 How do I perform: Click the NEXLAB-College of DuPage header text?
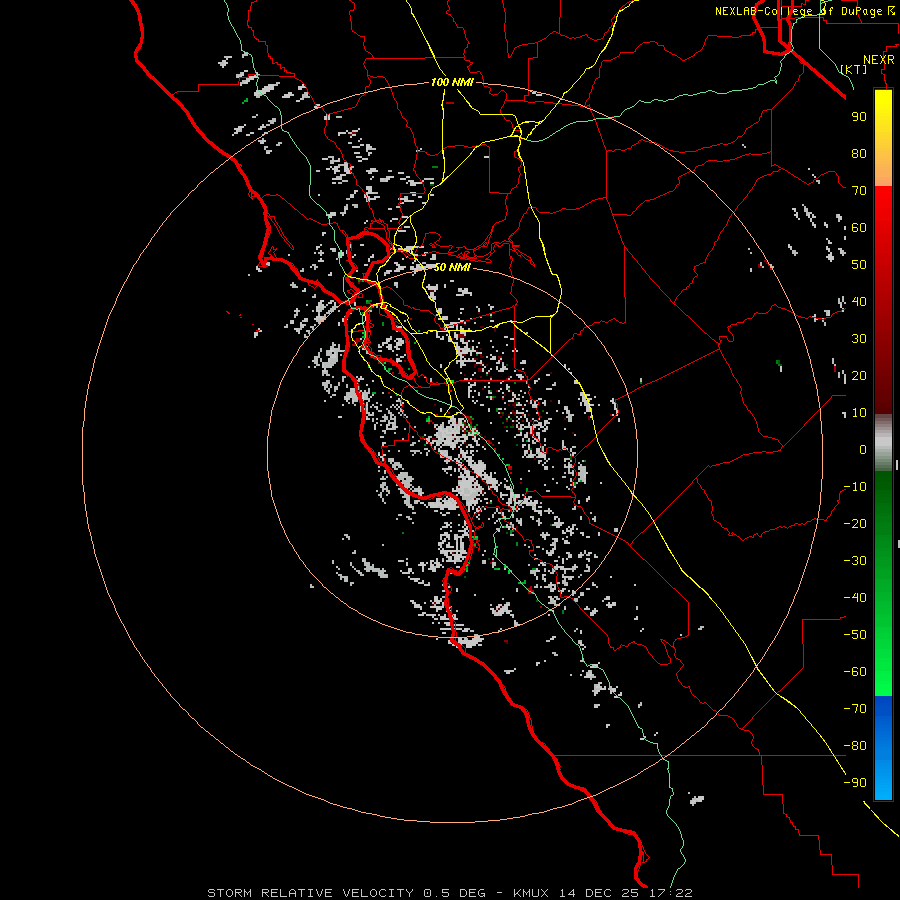(804, 11)
